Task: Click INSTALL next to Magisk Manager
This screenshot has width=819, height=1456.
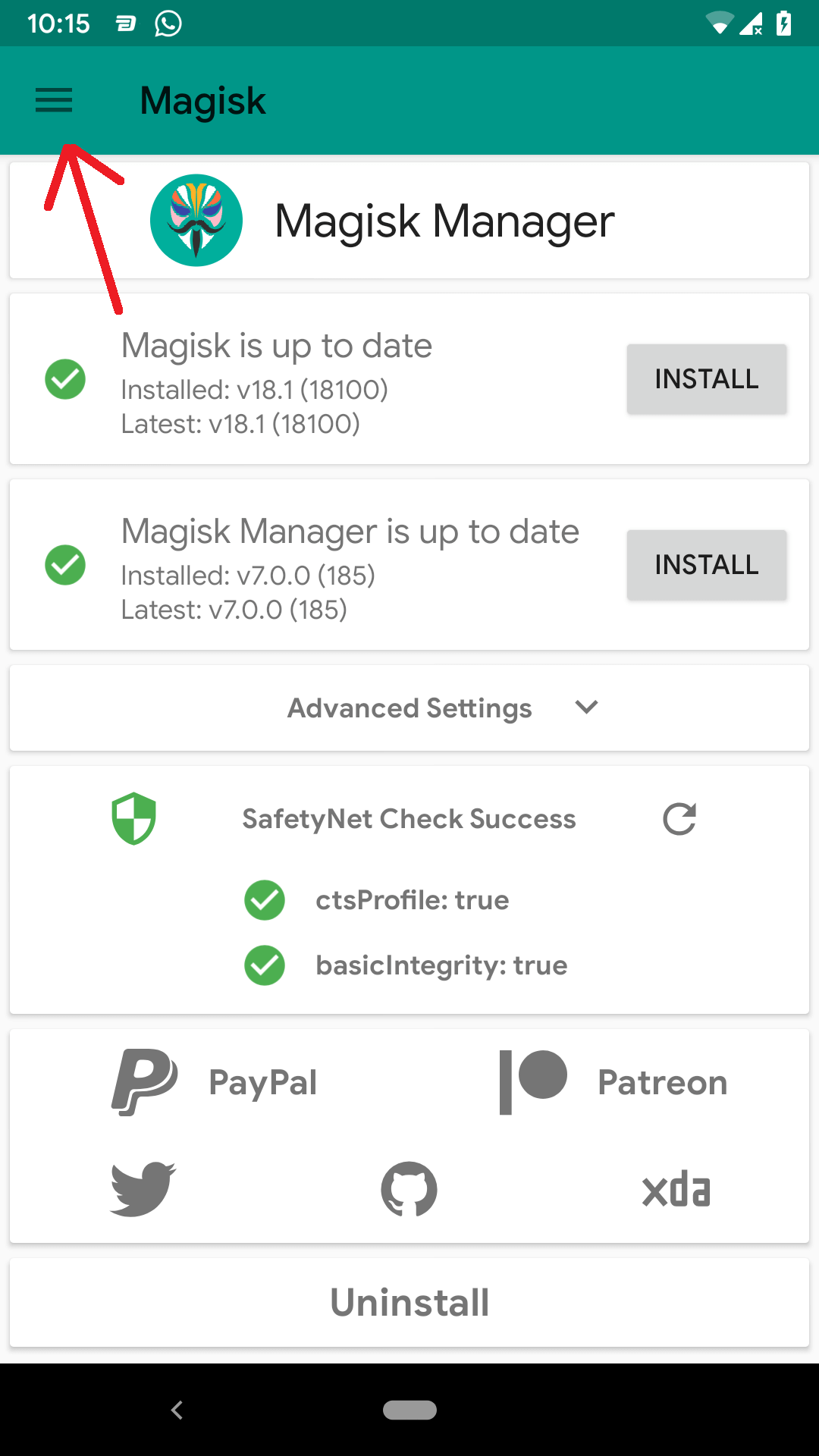Action: 706,565
